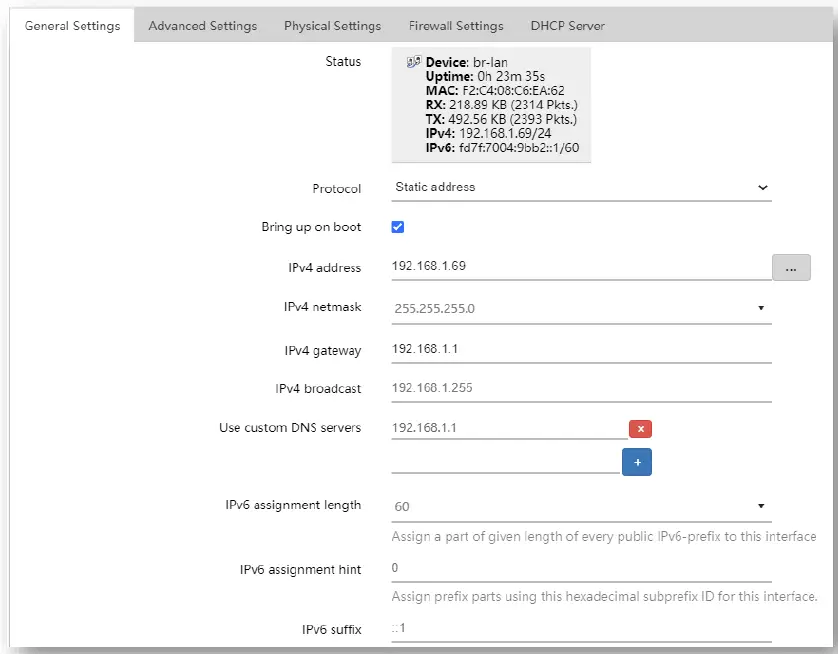The image size is (838, 654).
Task: Click the filled custom DNS server field
Action: tap(508, 428)
